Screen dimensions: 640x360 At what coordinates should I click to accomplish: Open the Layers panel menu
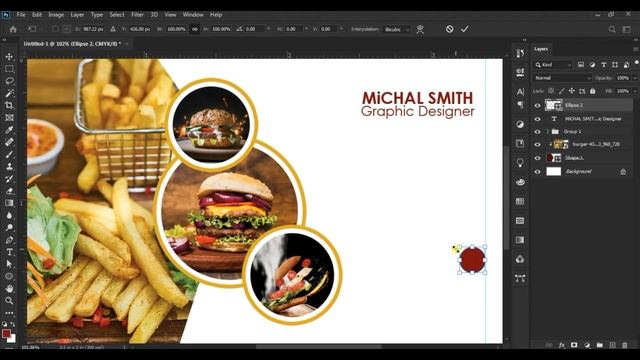pyautogui.click(x=636, y=49)
